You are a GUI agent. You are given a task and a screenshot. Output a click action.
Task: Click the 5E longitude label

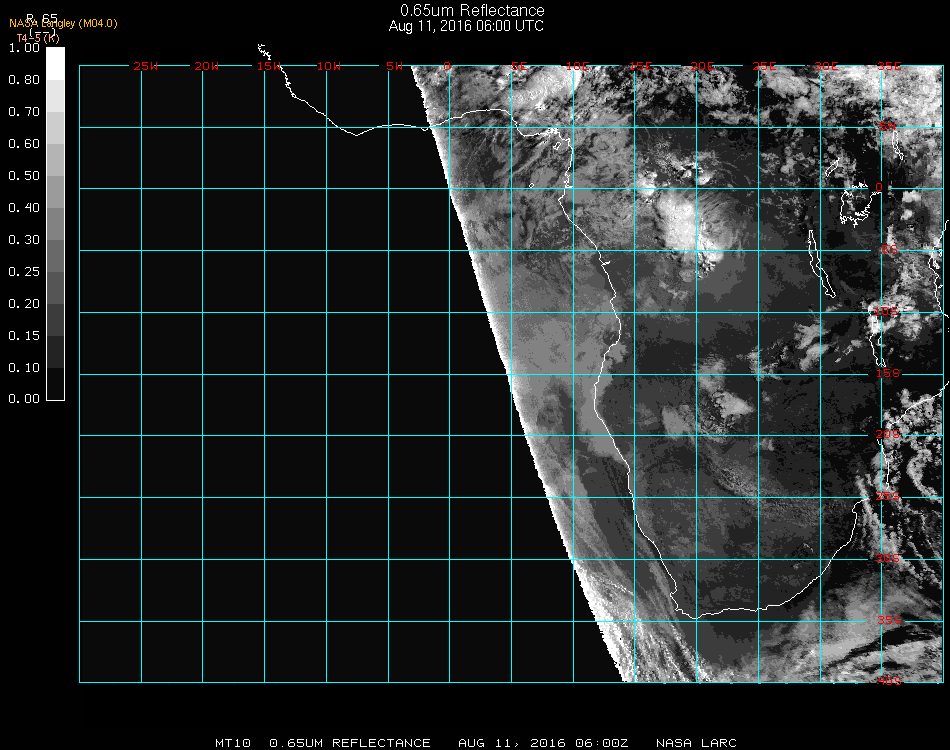point(519,66)
